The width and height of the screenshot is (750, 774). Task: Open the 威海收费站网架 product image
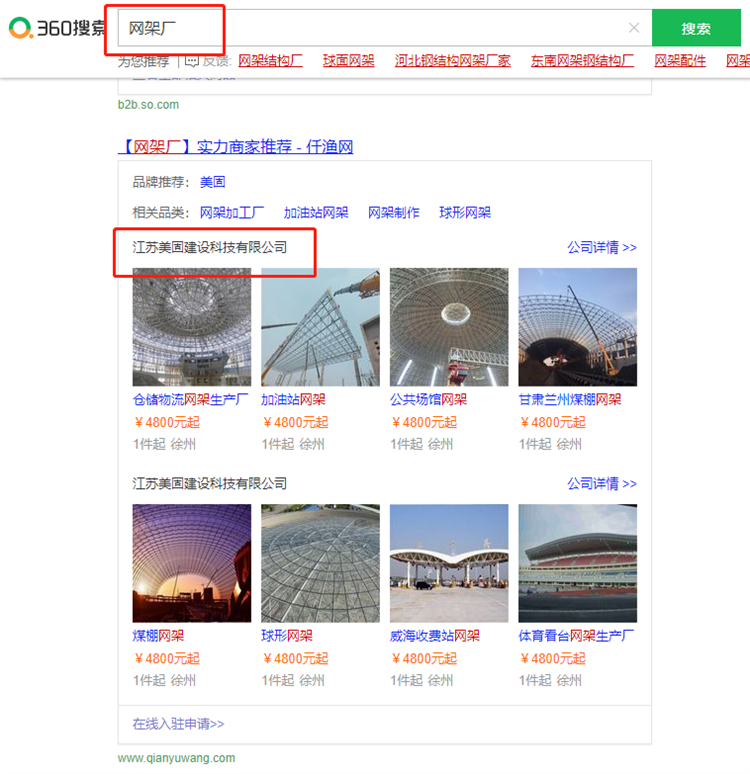[x=449, y=563]
